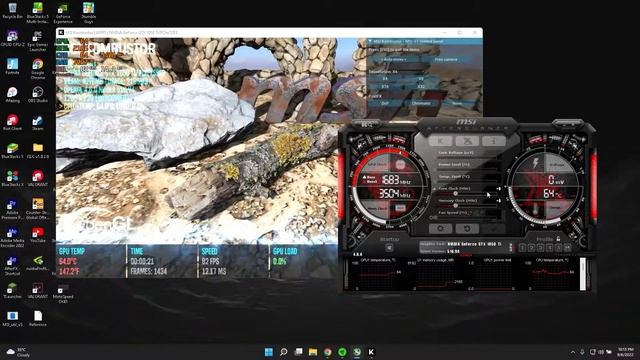Screen dimensions: 640x360
Task: Launch Kombustor via the K button in Afterburner
Action: [441, 141]
